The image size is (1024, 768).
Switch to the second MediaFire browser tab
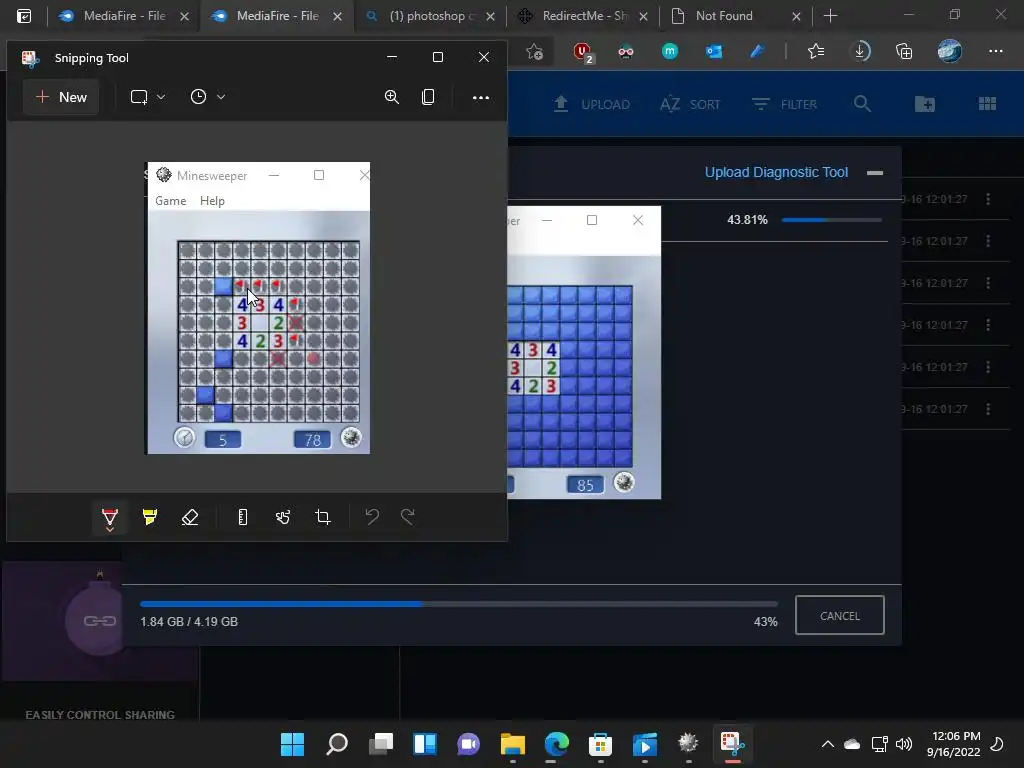[x=277, y=16]
